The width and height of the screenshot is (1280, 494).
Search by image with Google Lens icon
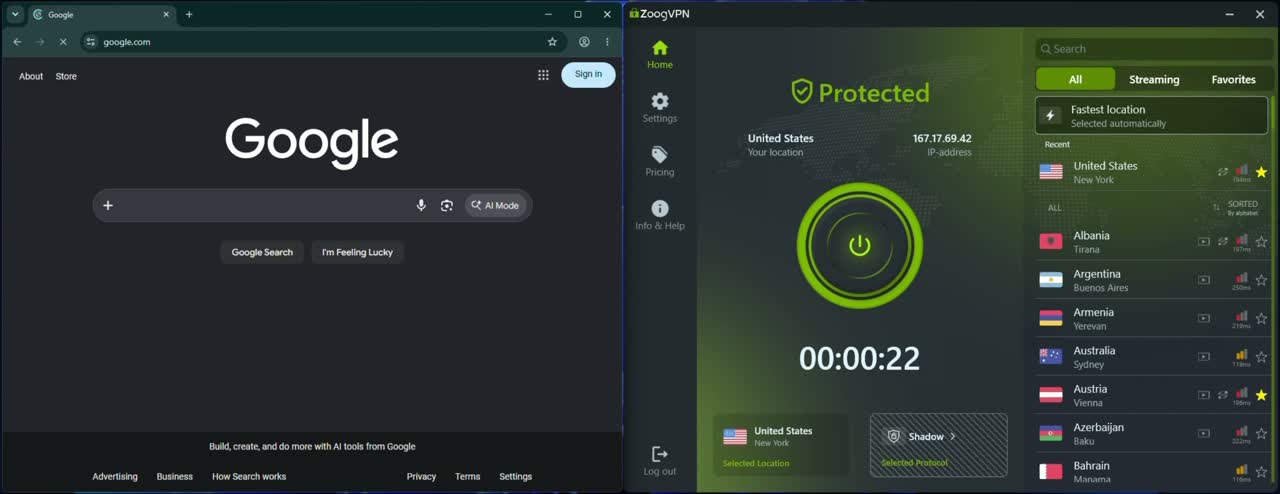click(447, 205)
